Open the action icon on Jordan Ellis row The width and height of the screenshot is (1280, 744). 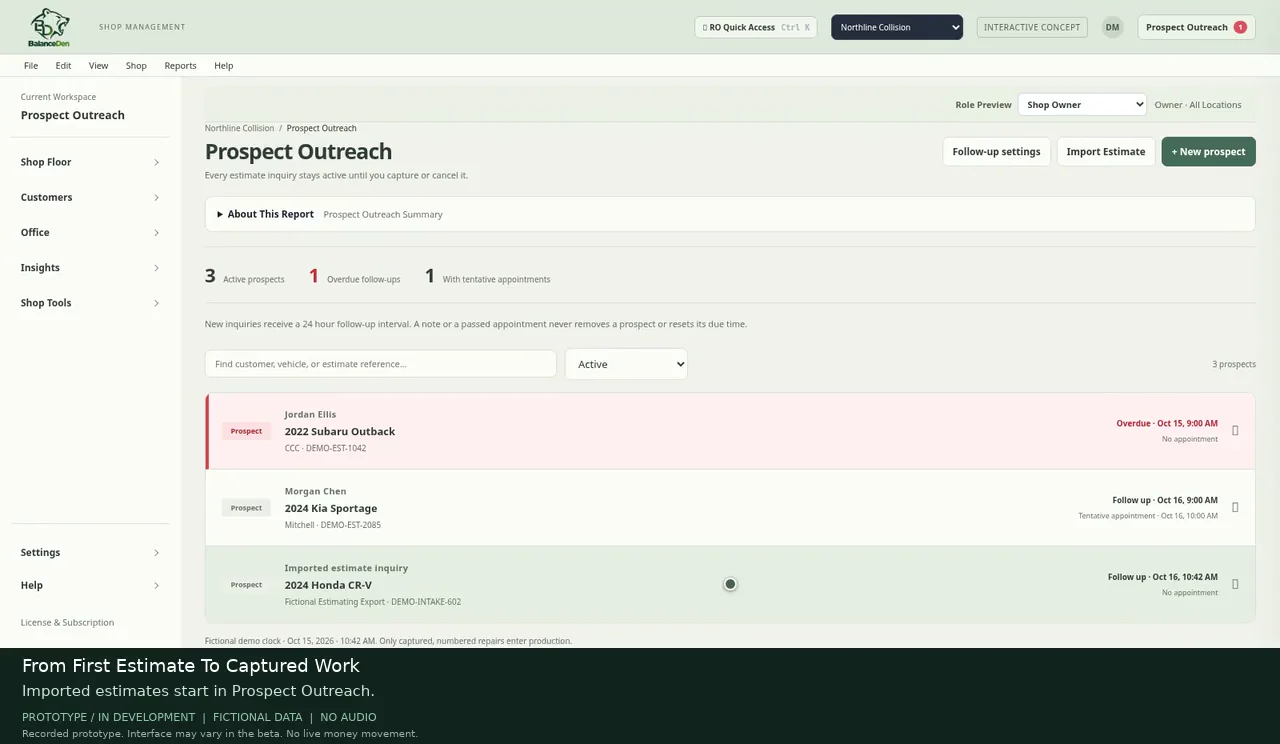pyautogui.click(x=1235, y=431)
